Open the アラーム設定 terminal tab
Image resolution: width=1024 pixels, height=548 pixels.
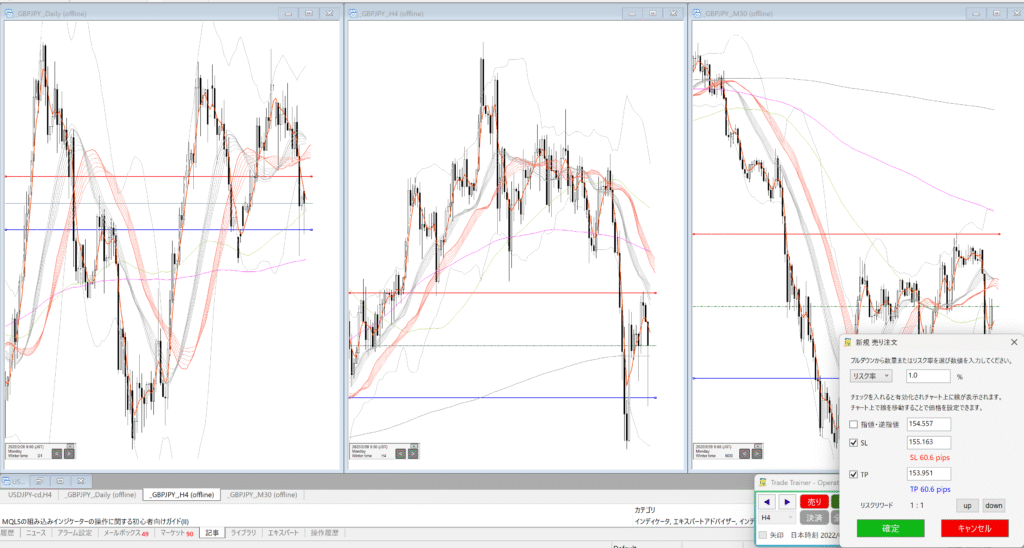[74, 533]
